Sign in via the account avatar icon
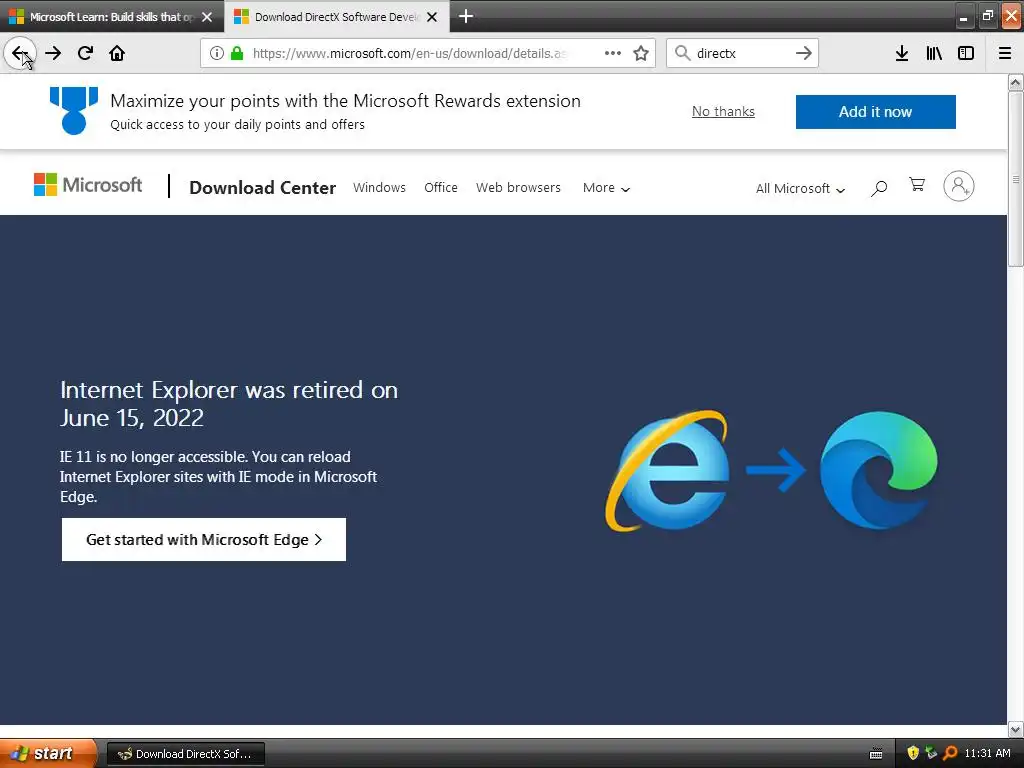The image size is (1024, 768). tap(959, 186)
